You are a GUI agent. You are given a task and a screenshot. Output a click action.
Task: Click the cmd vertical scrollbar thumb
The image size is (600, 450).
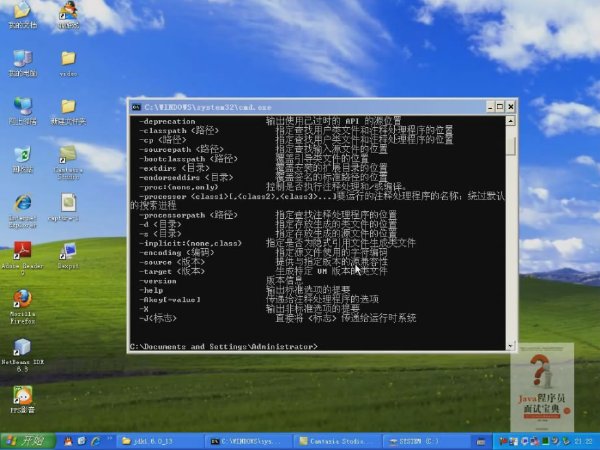click(x=510, y=146)
